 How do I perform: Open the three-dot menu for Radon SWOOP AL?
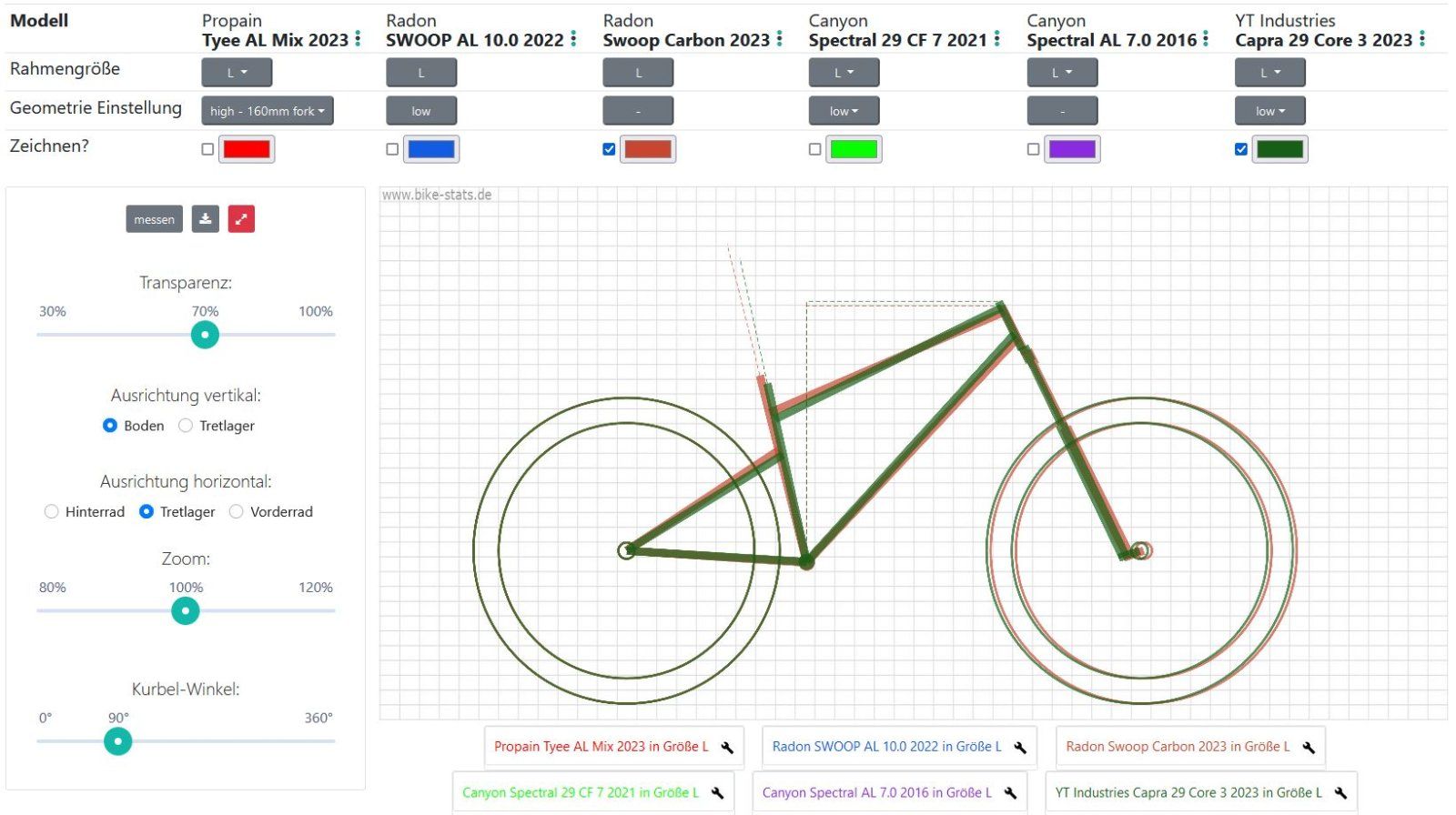573,39
